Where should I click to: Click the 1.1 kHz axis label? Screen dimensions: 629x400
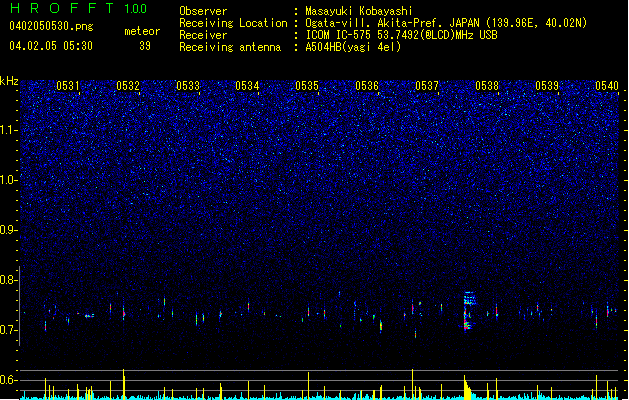click(x=9, y=130)
